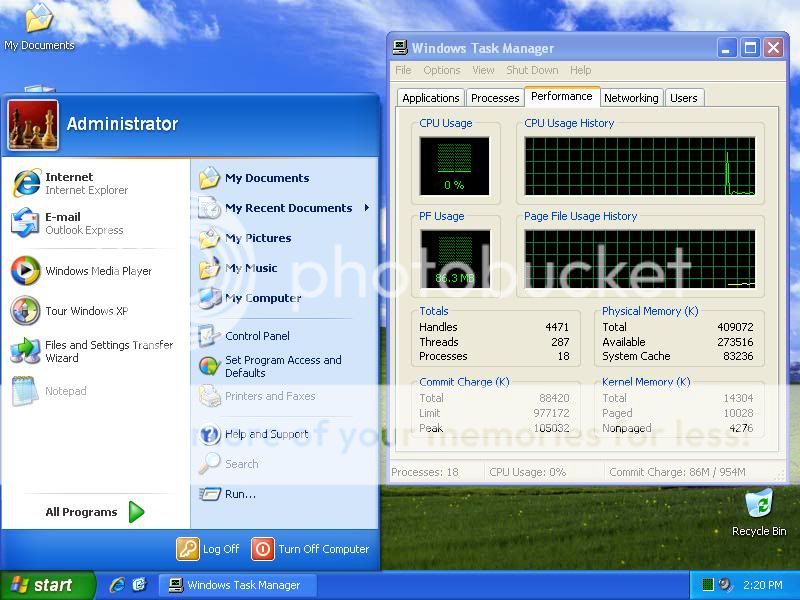This screenshot has height=600, width=800.
Task: Open Internet Explorer icon pinned in Start menu
Action: [x=27, y=183]
